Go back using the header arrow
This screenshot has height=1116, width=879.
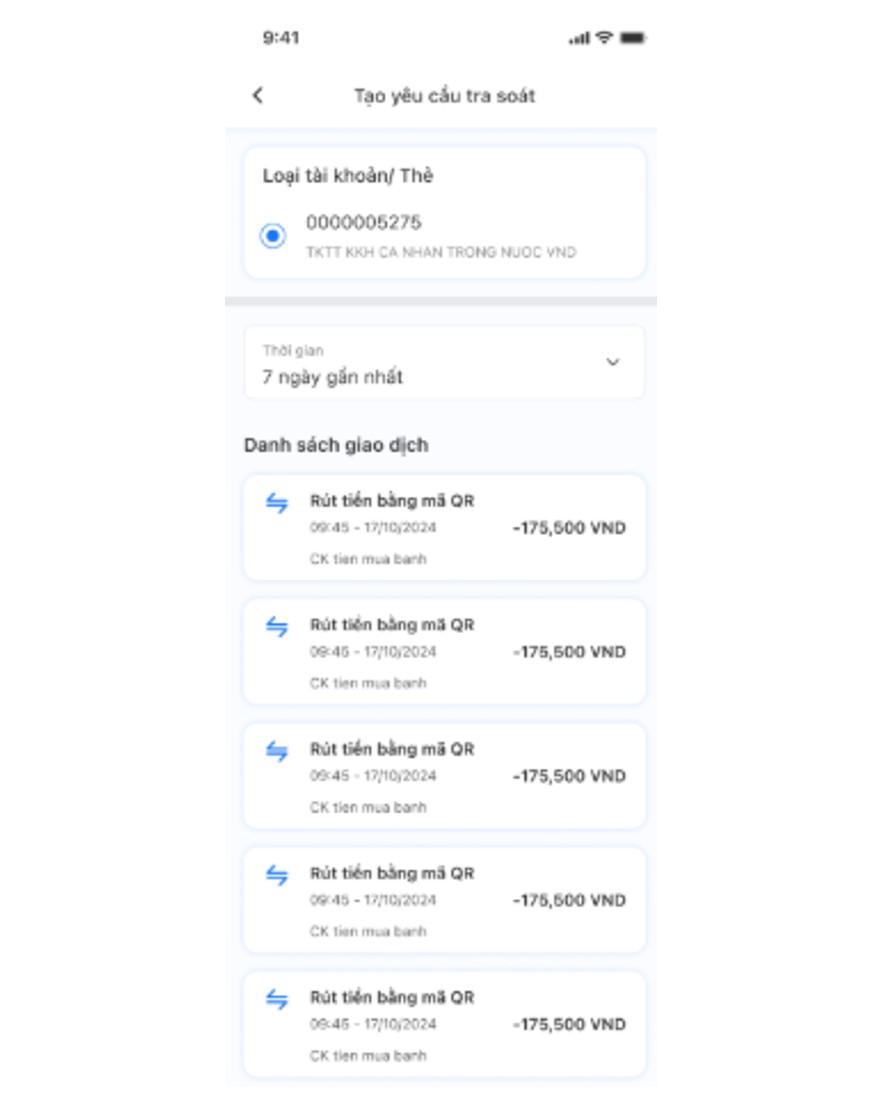(258, 95)
